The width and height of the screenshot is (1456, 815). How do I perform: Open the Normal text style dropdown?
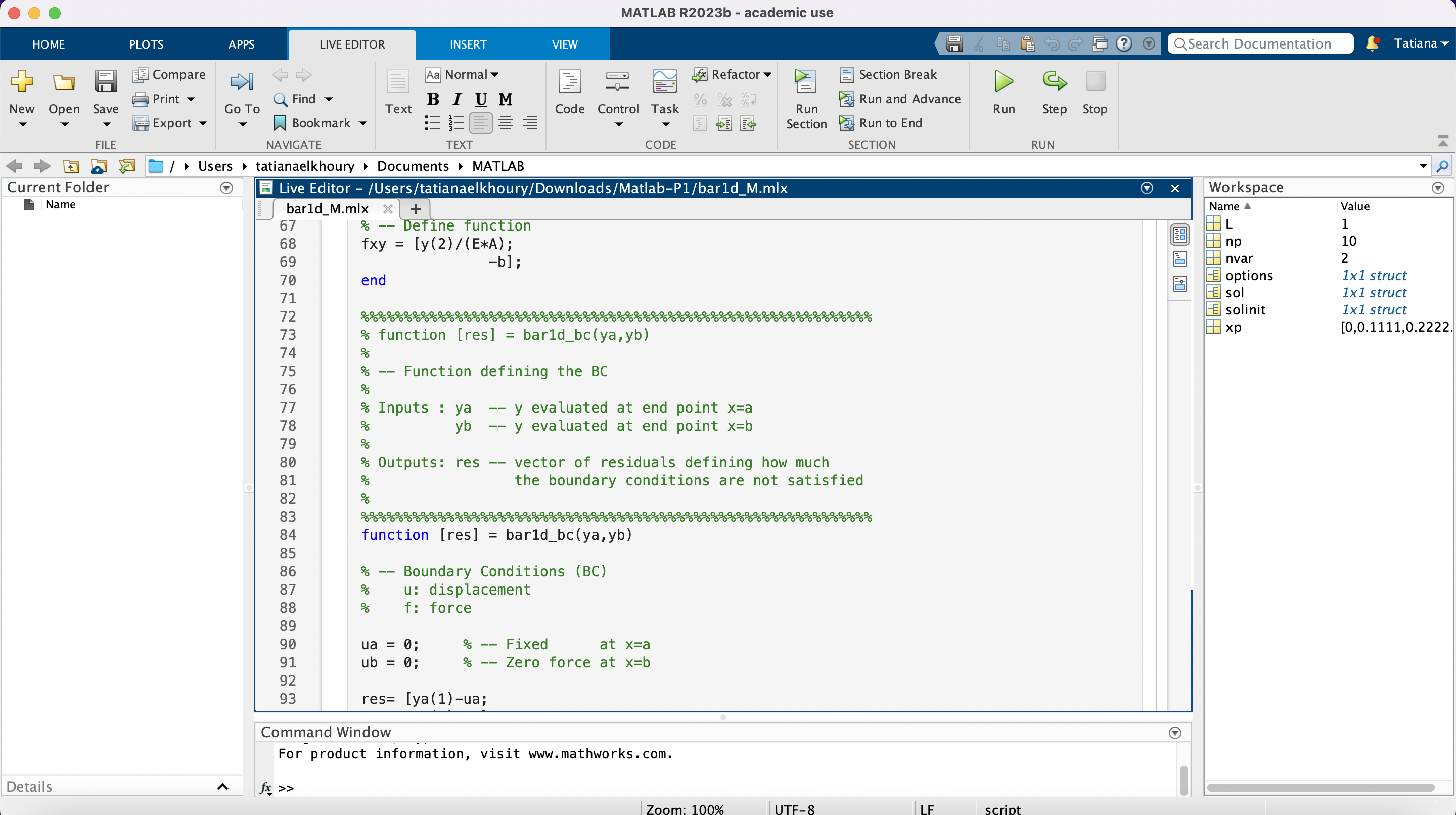coord(463,75)
